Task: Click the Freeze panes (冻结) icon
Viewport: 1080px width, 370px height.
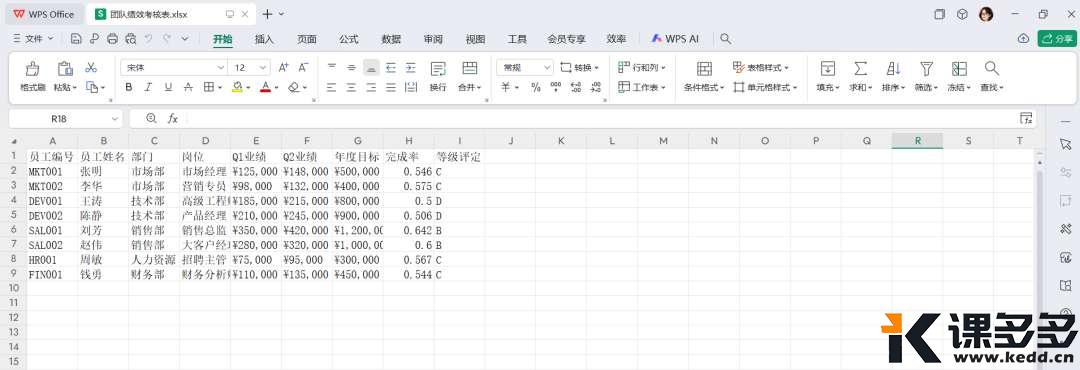Action: coord(959,68)
